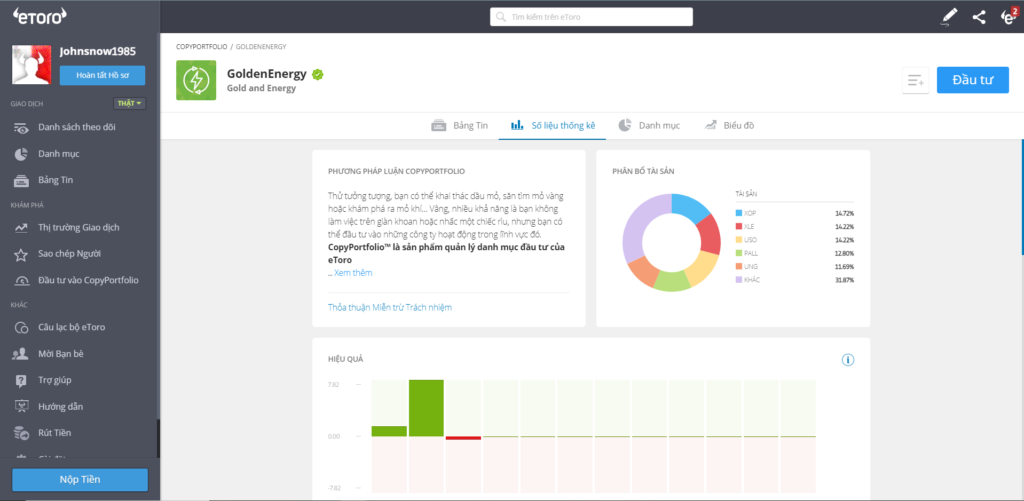Viewport: 1024px width, 501px height.
Task: Click the Rút Tiền withdraw icon
Action: click(x=22, y=432)
